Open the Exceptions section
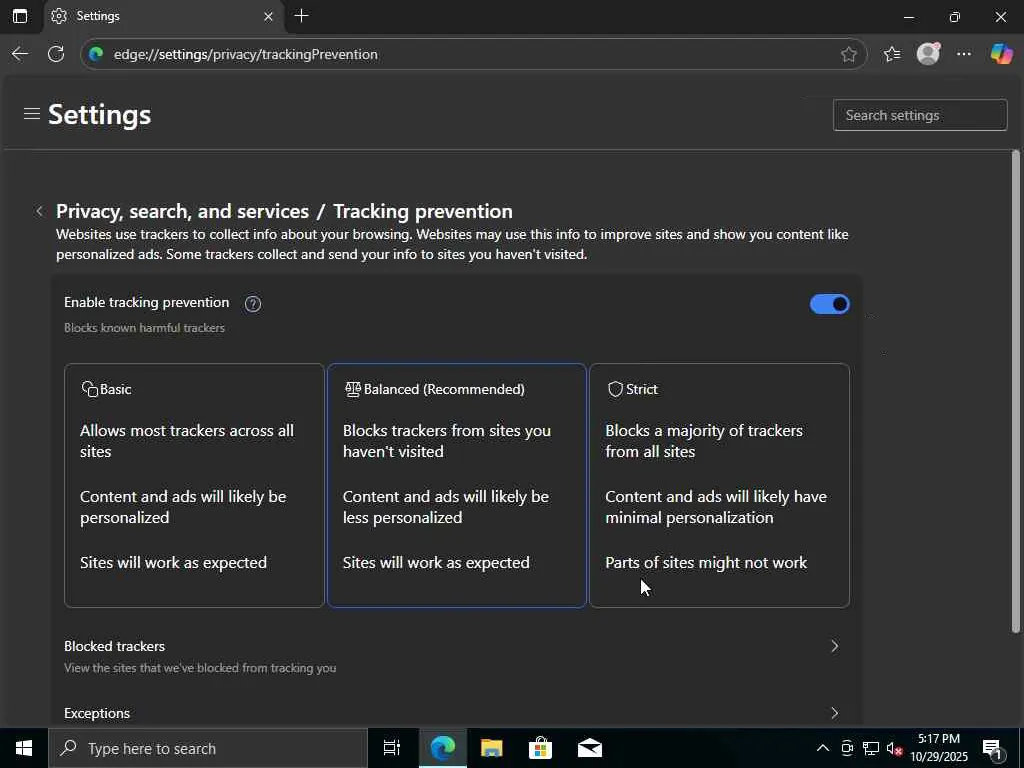1024x768 pixels. coord(456,712)
